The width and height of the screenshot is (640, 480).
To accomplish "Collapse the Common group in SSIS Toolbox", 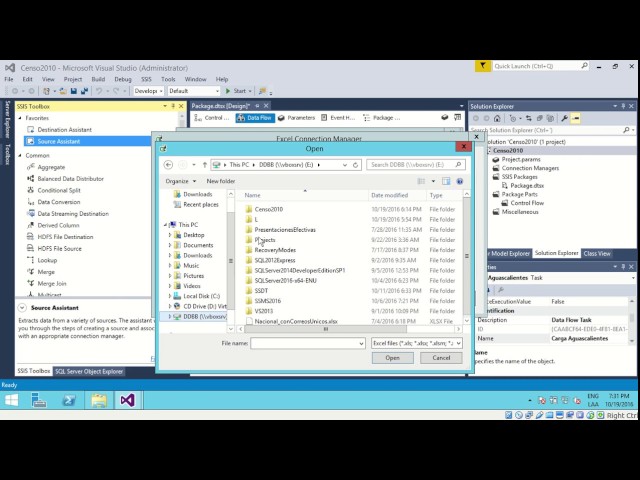I will click(20, 156).
